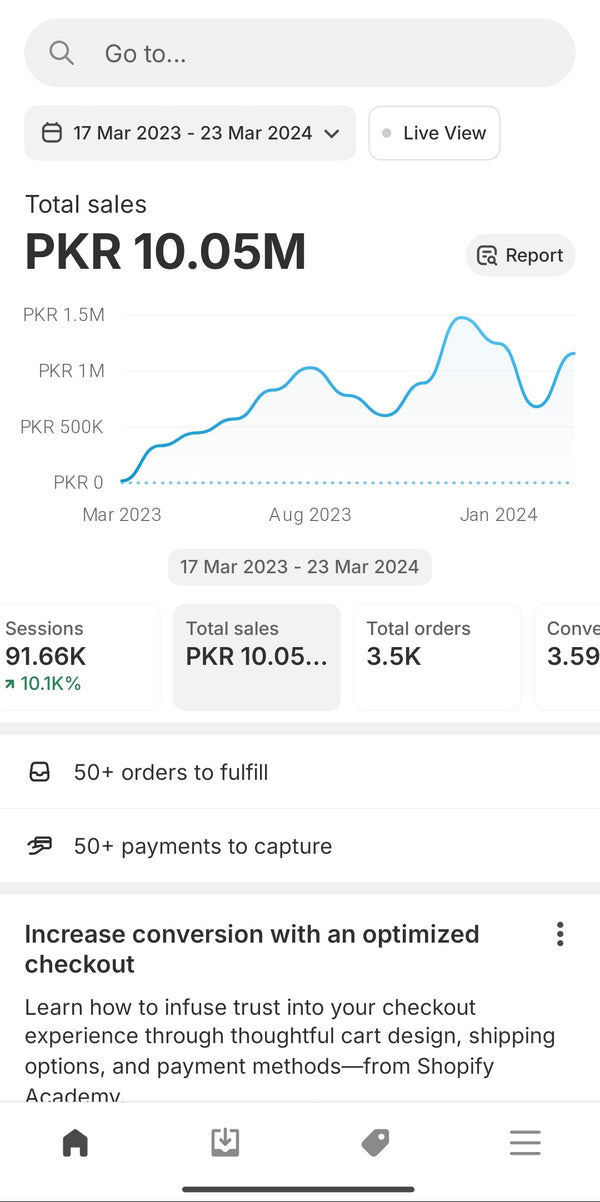The height and width of the screenshot is (1202, 600).
Task: Open the sales Report button
Action: [x=520, y=255]
